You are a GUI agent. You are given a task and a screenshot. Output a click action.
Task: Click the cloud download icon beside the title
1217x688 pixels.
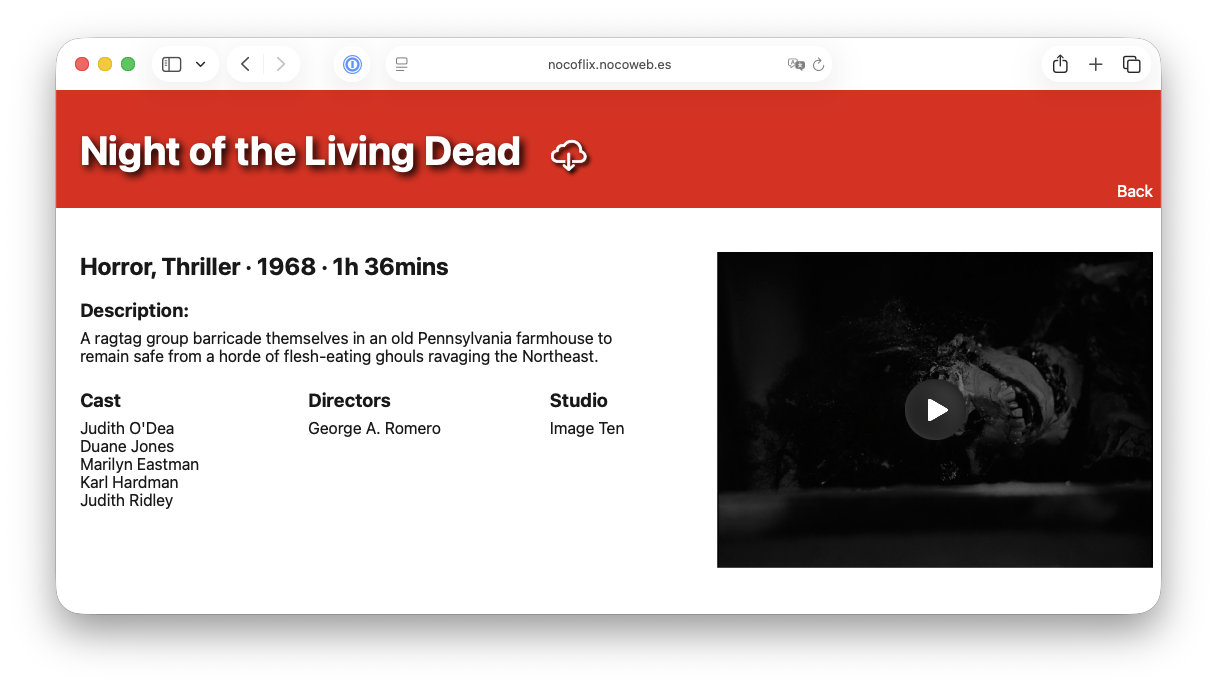(x=569, y=155)
